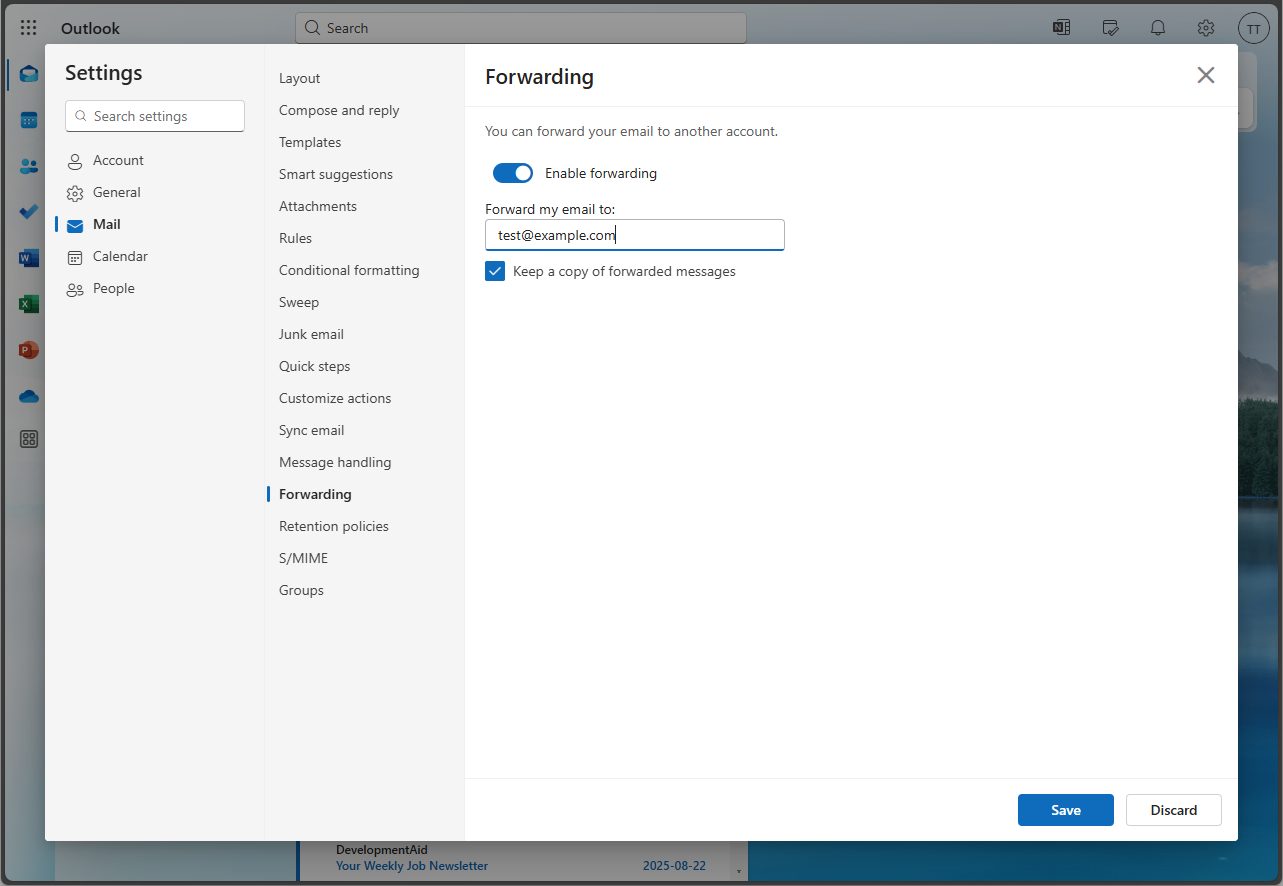Uncheck Keep a copy of forwarded messages
This screenshot has width=1283, height=886.
[x=495, y=271]
